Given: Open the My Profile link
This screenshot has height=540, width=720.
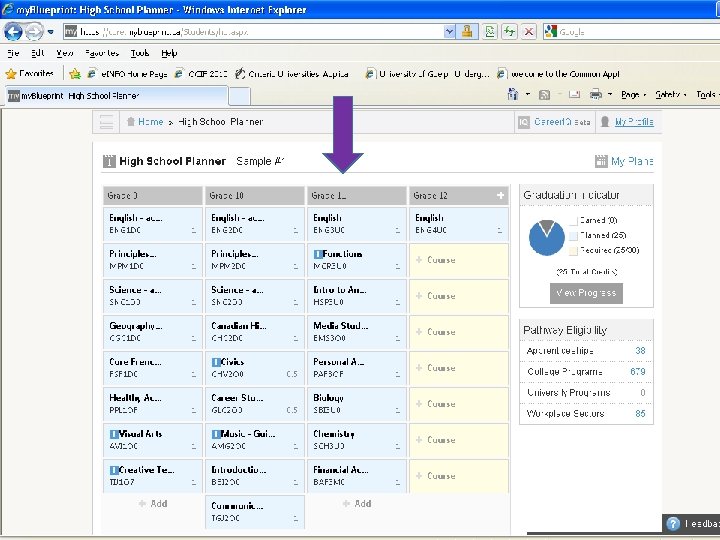Looking at the screenshot, I should 634,122.
